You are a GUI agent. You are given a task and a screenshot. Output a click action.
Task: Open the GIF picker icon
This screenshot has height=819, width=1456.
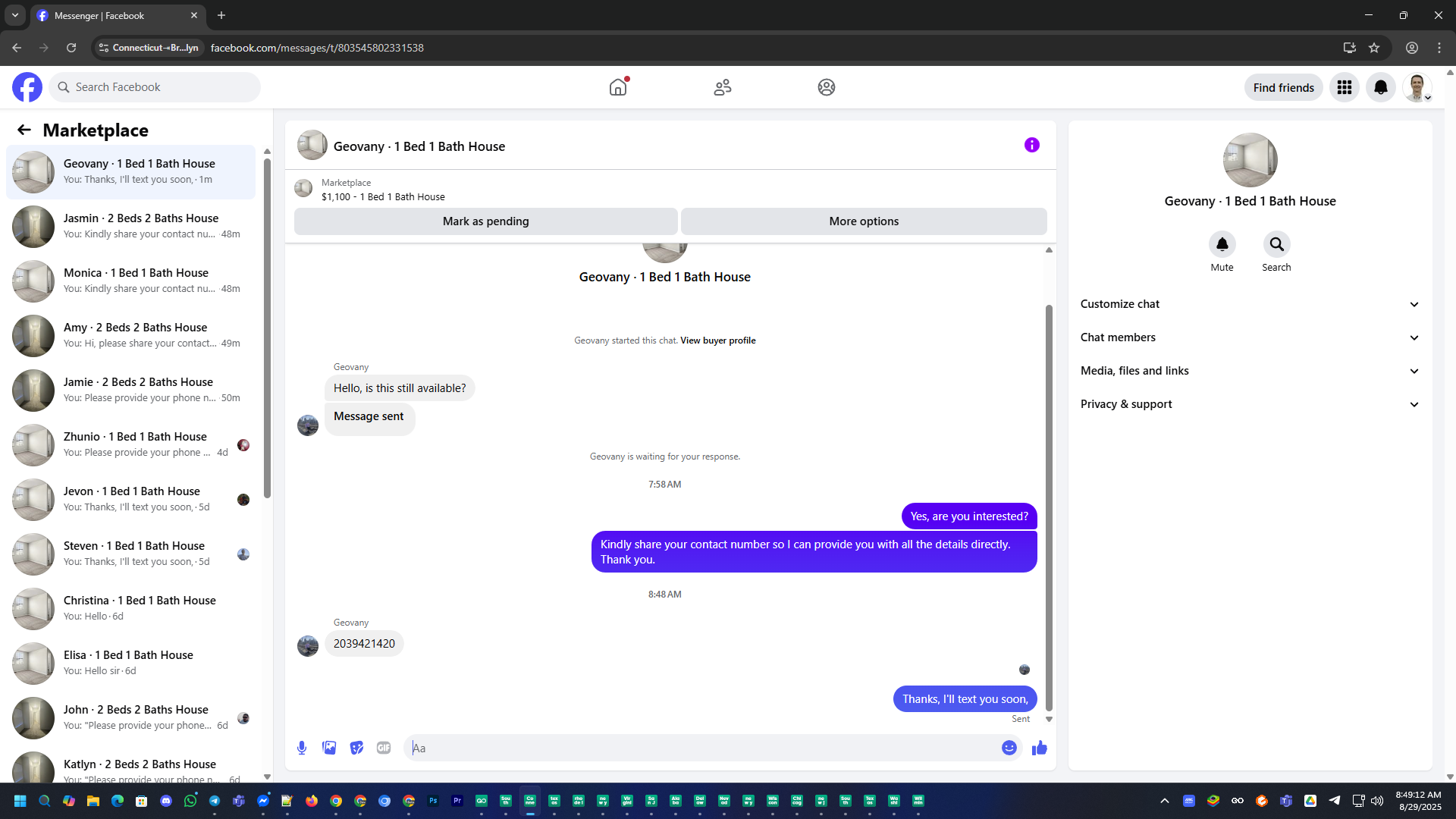pos(384,748)
